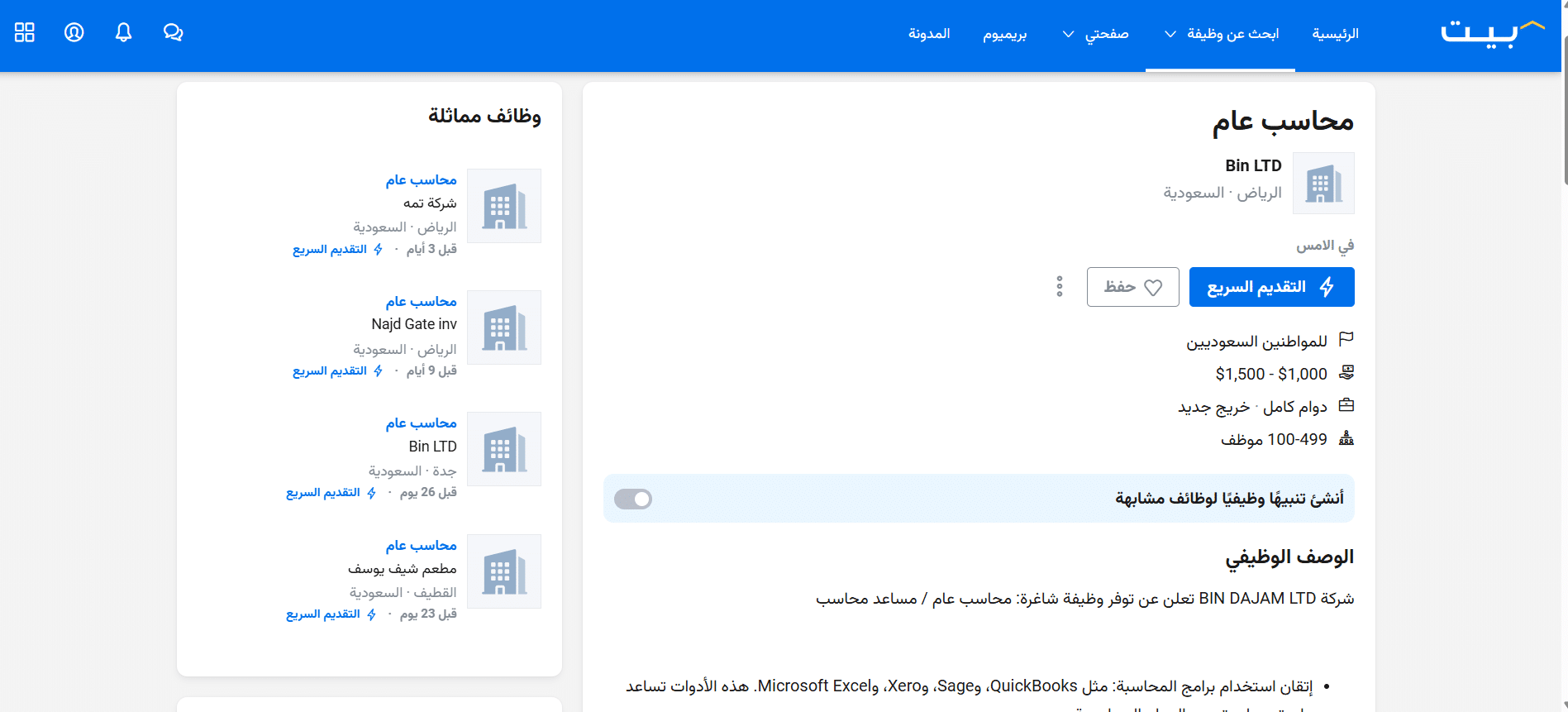Click the Bayt logo
Image resolution: width=1568 pixels, height=712 pixels.
(1492, 34)
